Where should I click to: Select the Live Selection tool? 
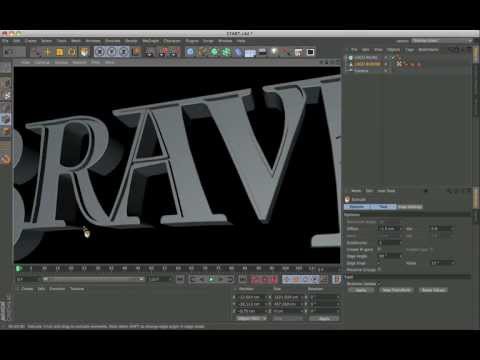coord(36,52)
